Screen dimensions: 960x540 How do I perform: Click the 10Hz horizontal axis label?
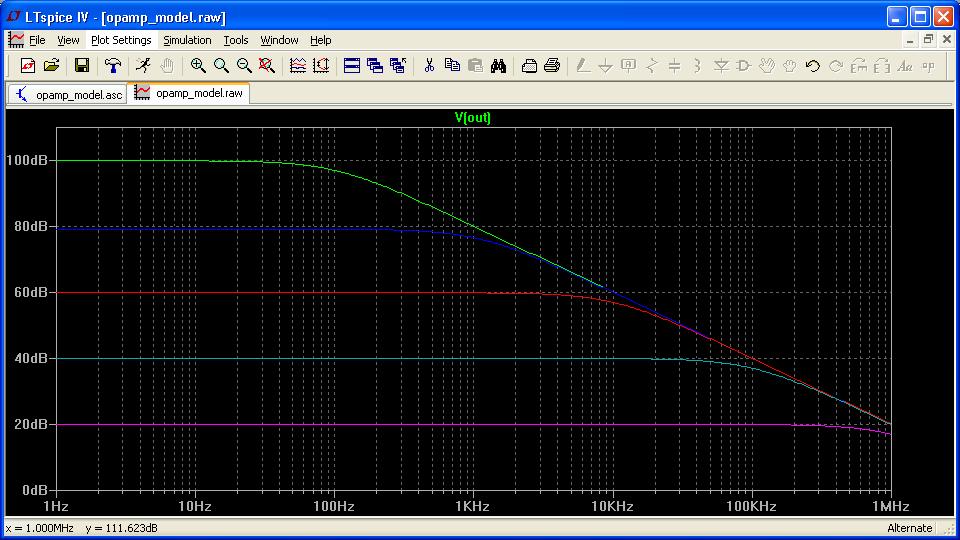click(195, 507)
